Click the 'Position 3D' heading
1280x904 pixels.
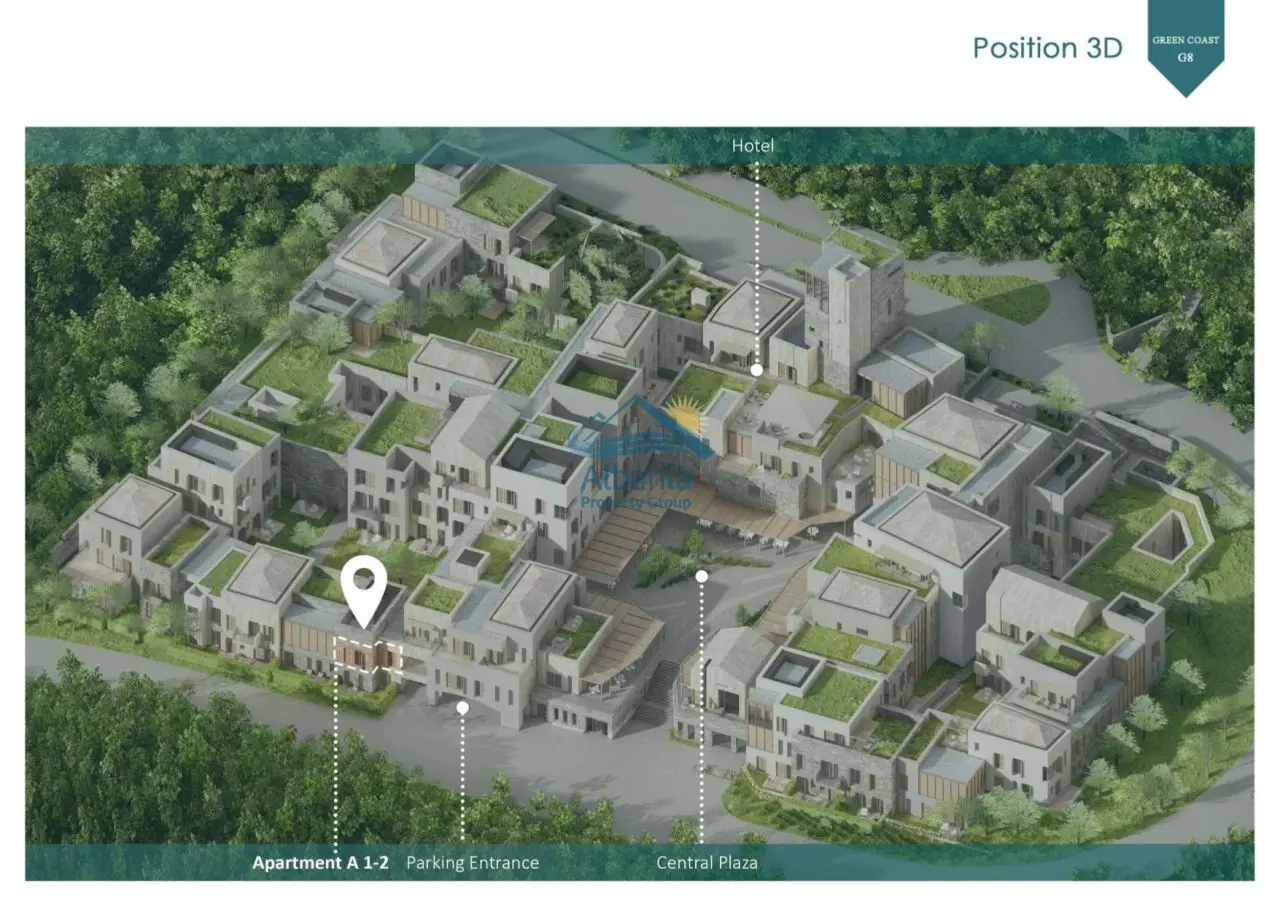tap(1047, 47)
